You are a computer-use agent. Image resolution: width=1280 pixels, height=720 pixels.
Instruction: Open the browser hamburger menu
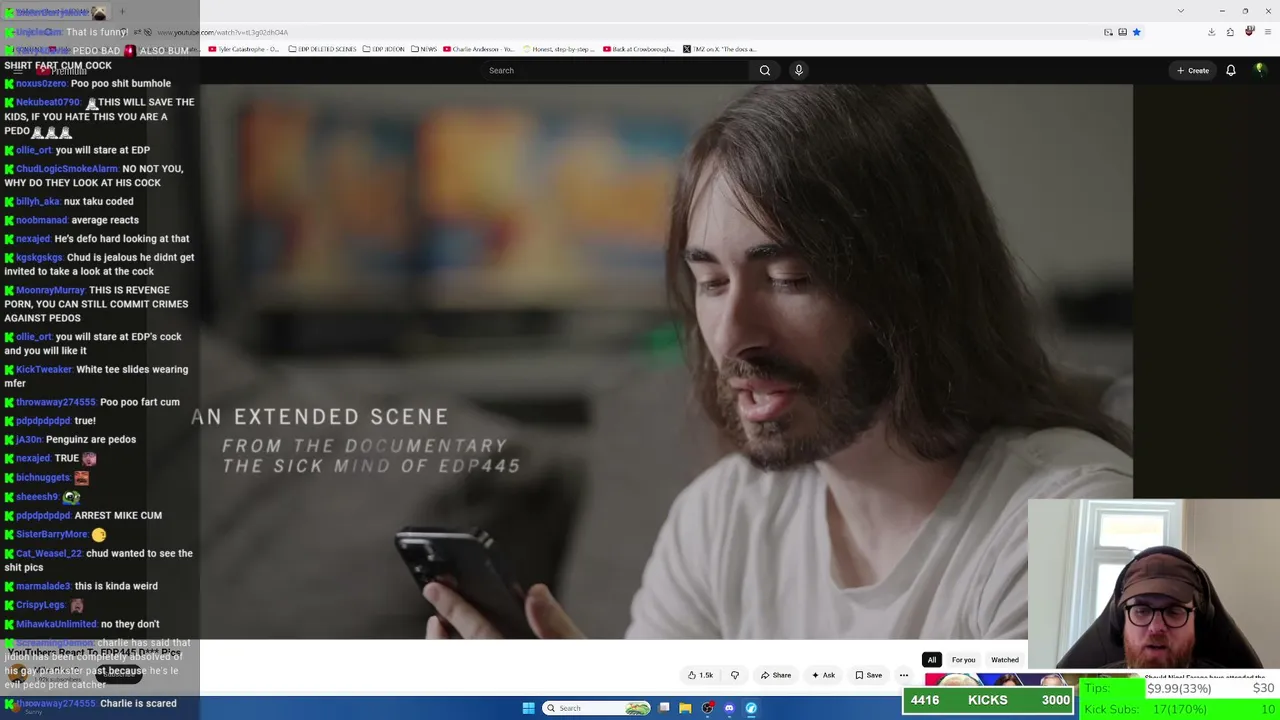click(1268, 32)
